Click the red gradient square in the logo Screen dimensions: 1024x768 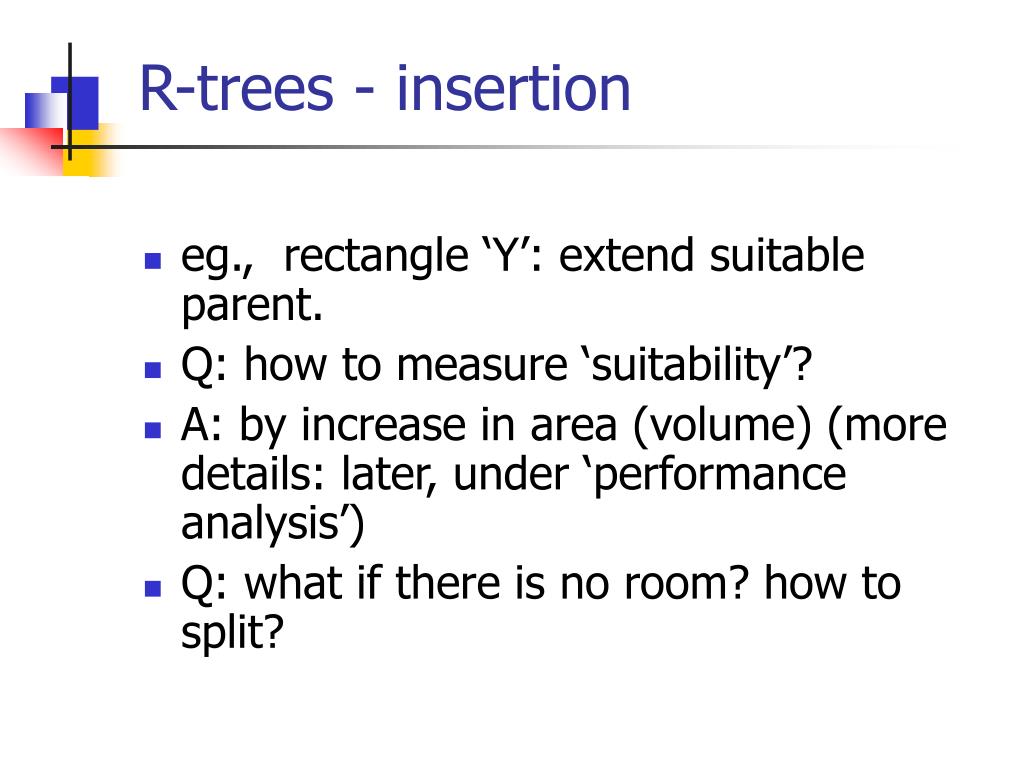point(33,151)
